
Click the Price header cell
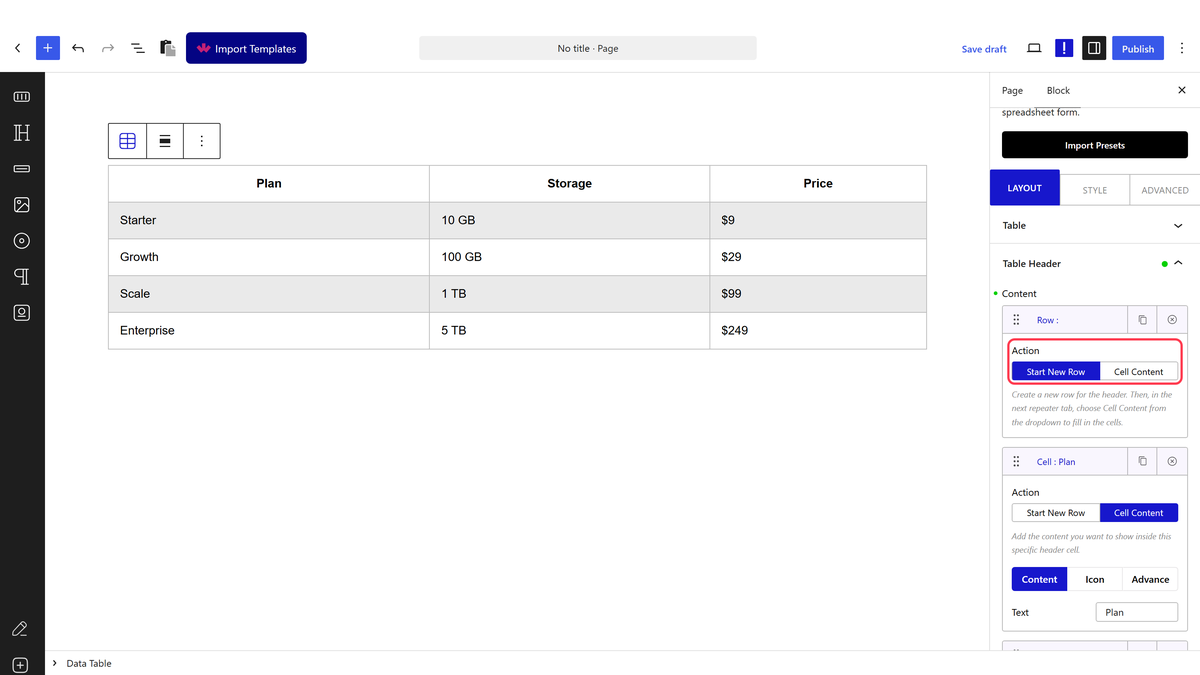[818, 184]
